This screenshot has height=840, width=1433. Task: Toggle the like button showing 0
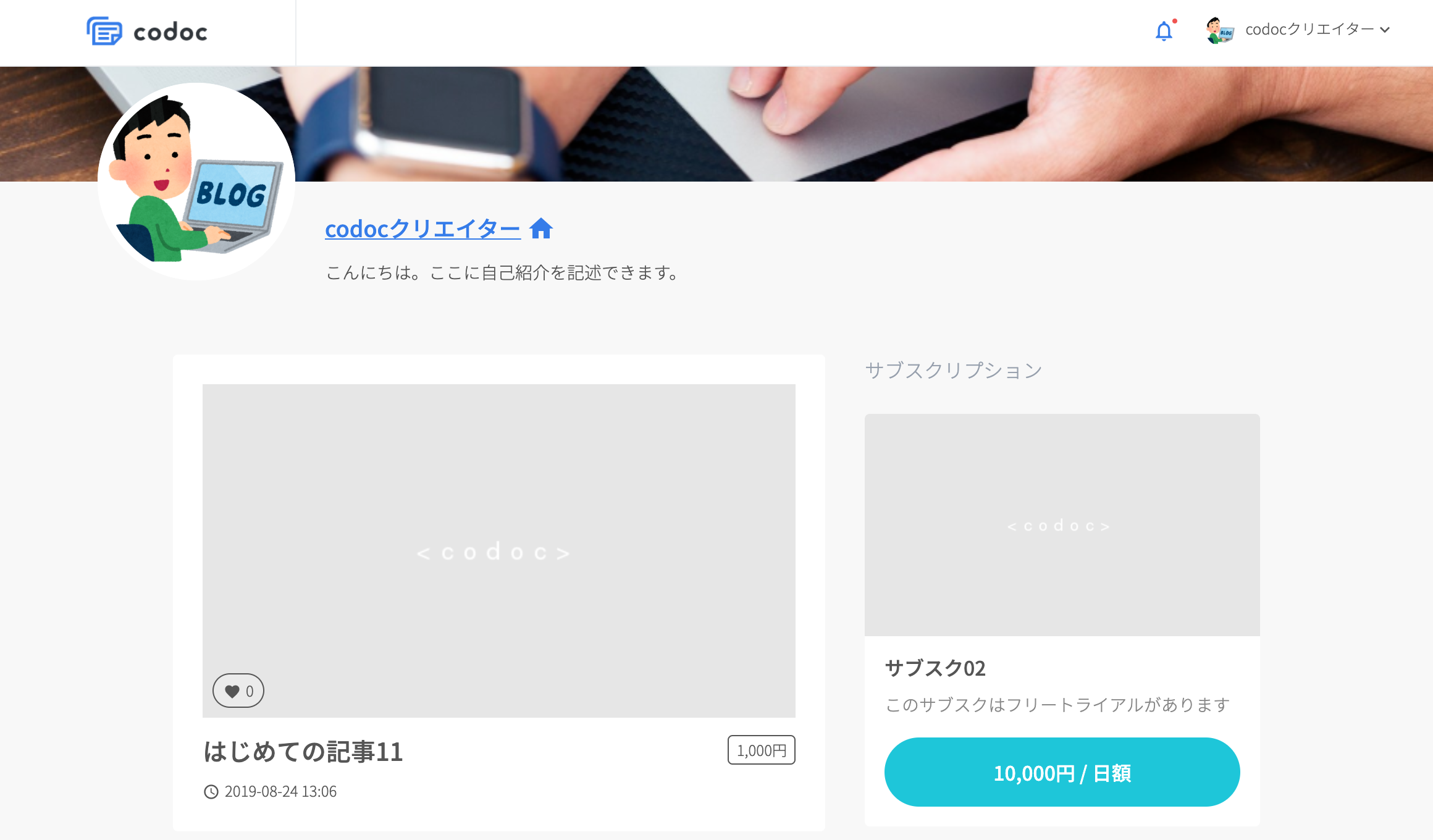tap(238, 691)
